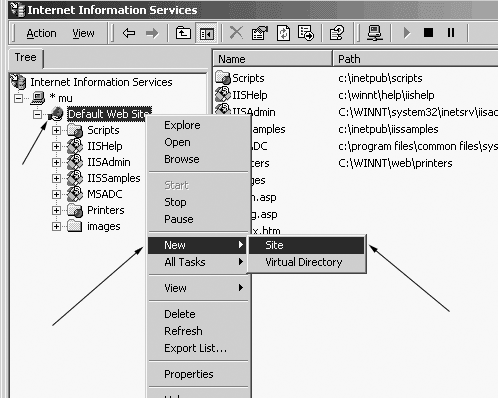
Task: Select Site in New submenu
Action: 307,245
